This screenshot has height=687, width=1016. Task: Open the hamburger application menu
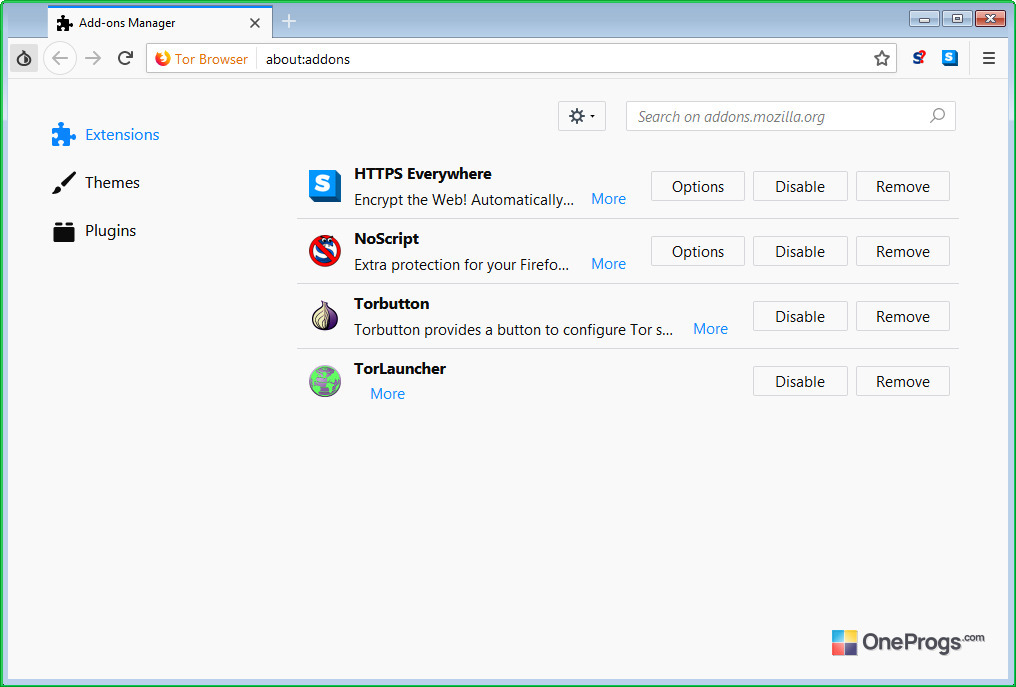coord(988,58)
